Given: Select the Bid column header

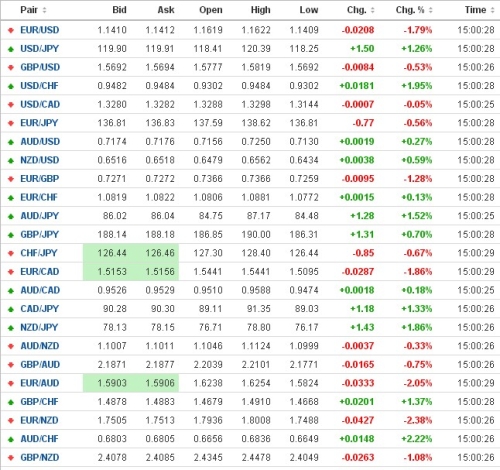Looking at the screenshot, I should (x=119, y=10).
